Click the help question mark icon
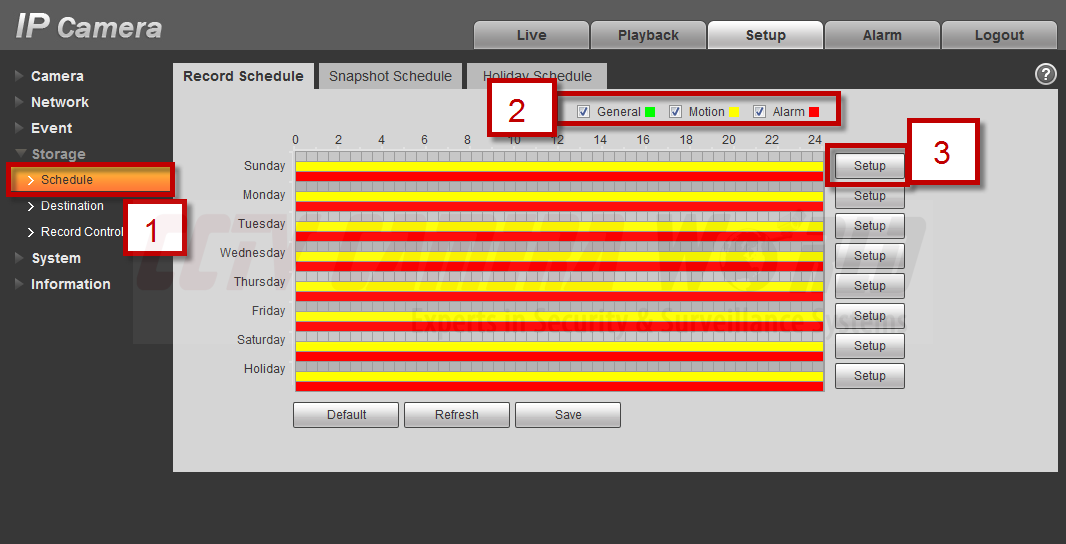The image size is (1066, 544). pyautogui.click(x=1045, y=75)
